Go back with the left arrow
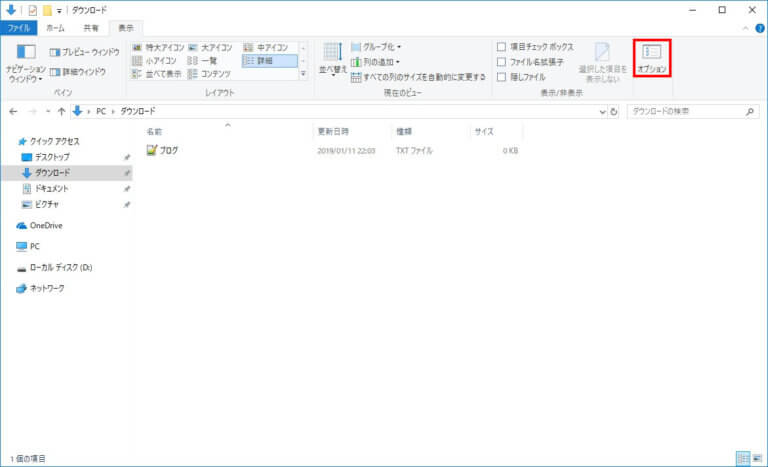Viewport: 768px width, 467px height. pos(13,112)
